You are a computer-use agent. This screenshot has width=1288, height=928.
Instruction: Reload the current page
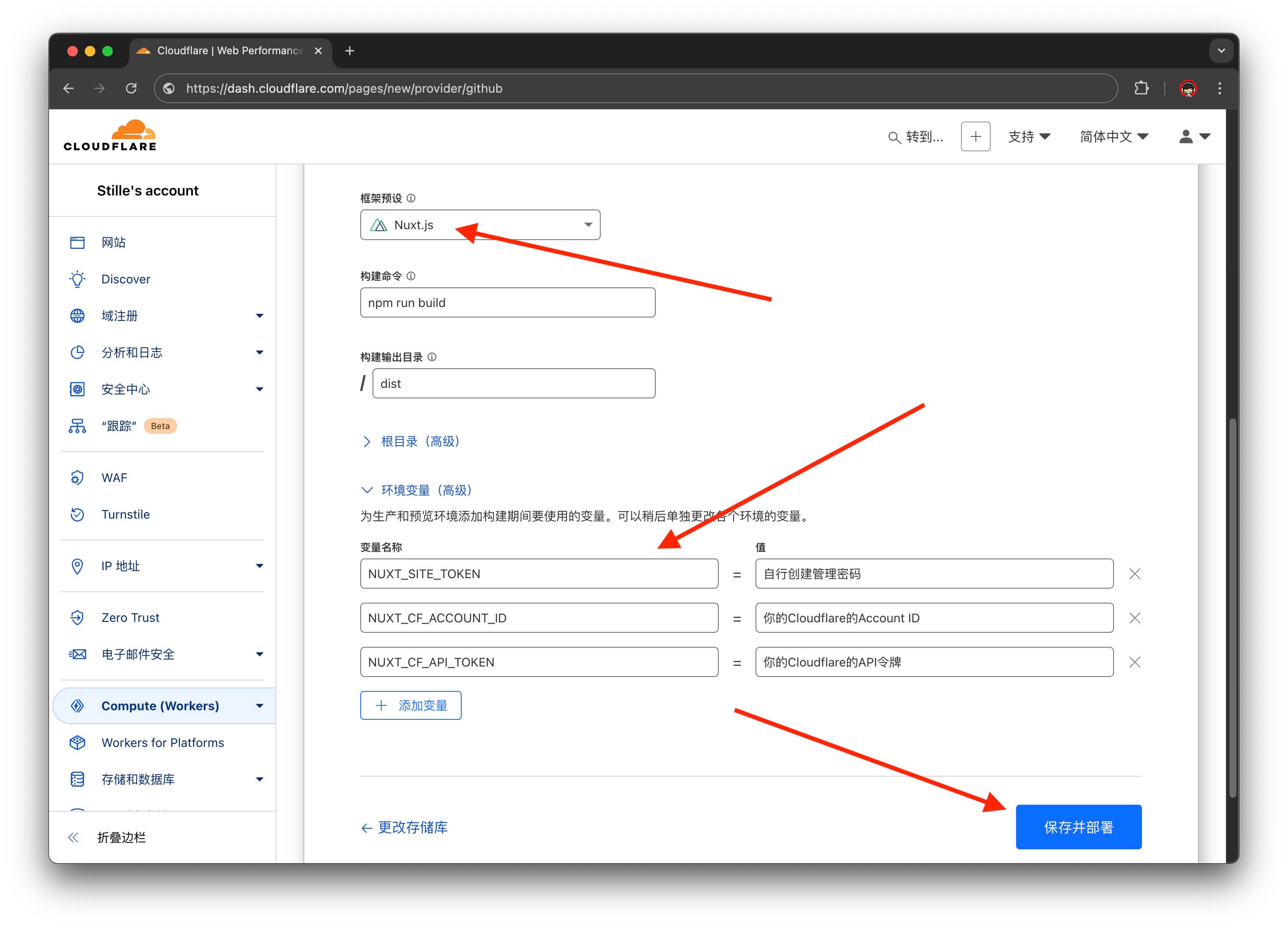(131, 88)
